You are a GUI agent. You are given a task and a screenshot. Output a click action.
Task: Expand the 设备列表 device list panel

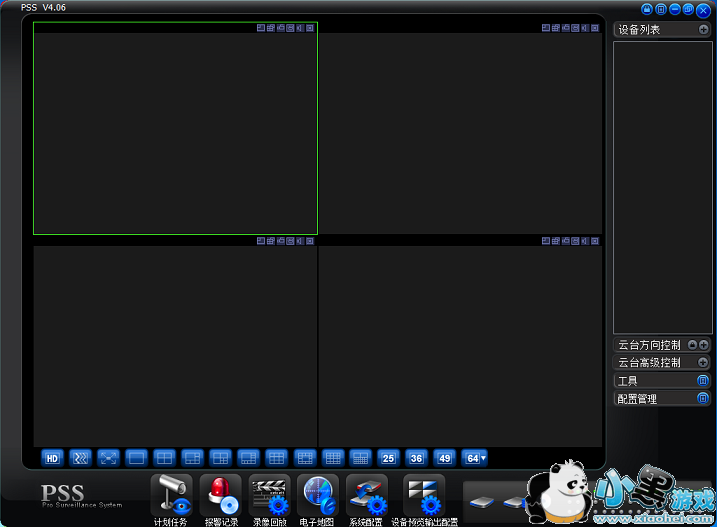pyautogui.click(x=703, y=30)
